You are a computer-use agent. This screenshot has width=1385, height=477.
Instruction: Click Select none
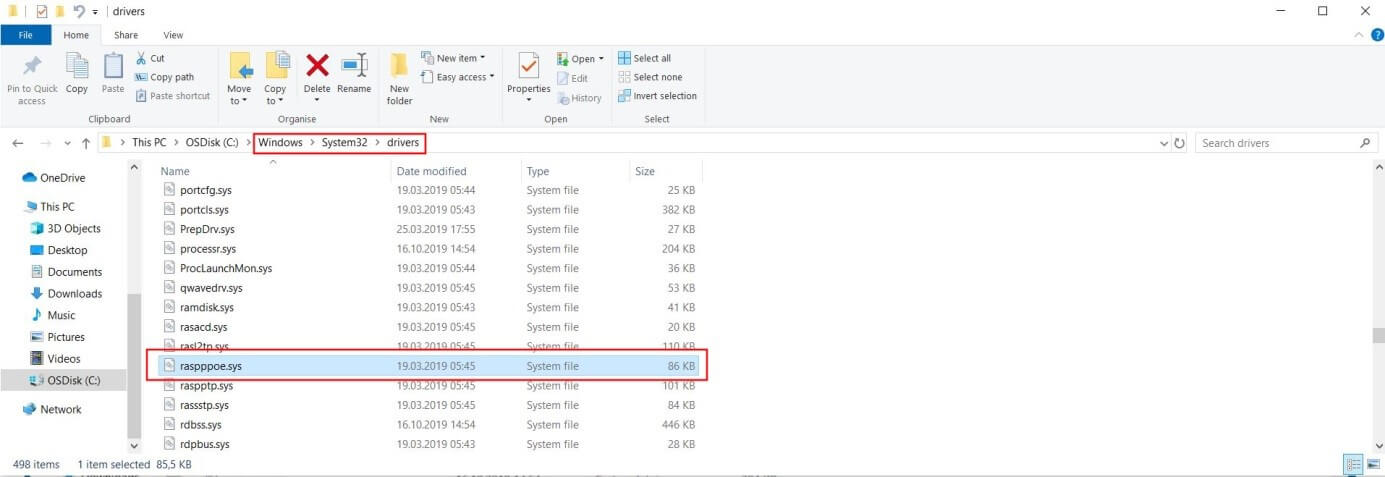click(x=650, y=77)
